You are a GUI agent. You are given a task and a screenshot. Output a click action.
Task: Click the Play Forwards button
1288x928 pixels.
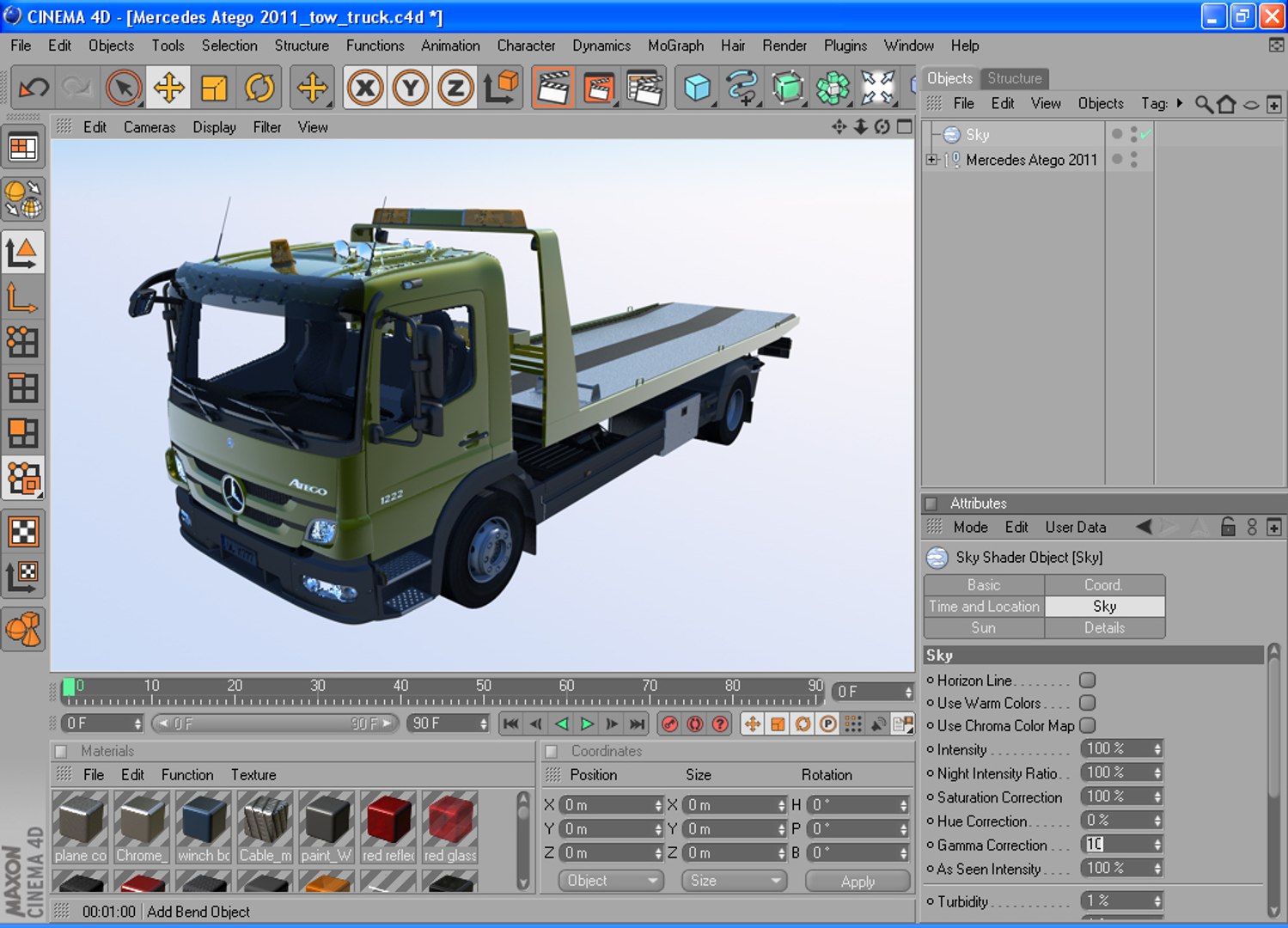pyautogui.click(x=587, y=724)
